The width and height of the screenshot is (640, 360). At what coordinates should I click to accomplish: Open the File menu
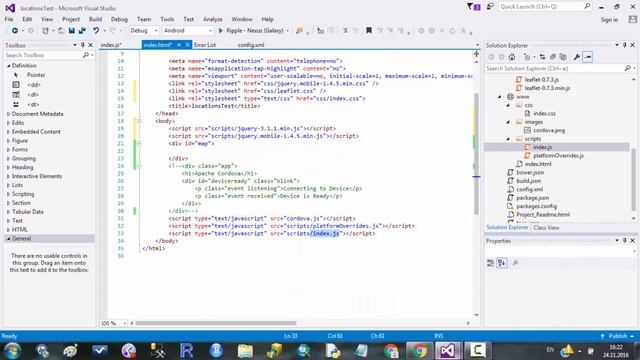(9, 19)
